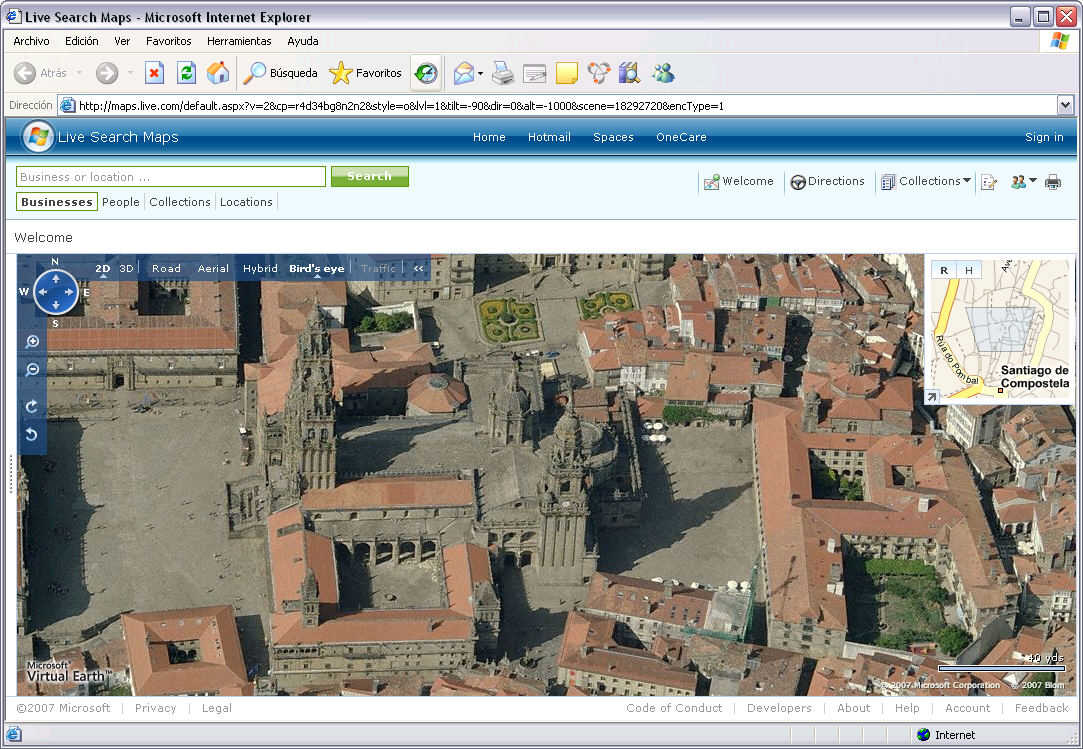Click the yellow note Discuss icon
The height and width of the screenshot is (749, 1083).
pyautogui.click(x=566, y=73)
